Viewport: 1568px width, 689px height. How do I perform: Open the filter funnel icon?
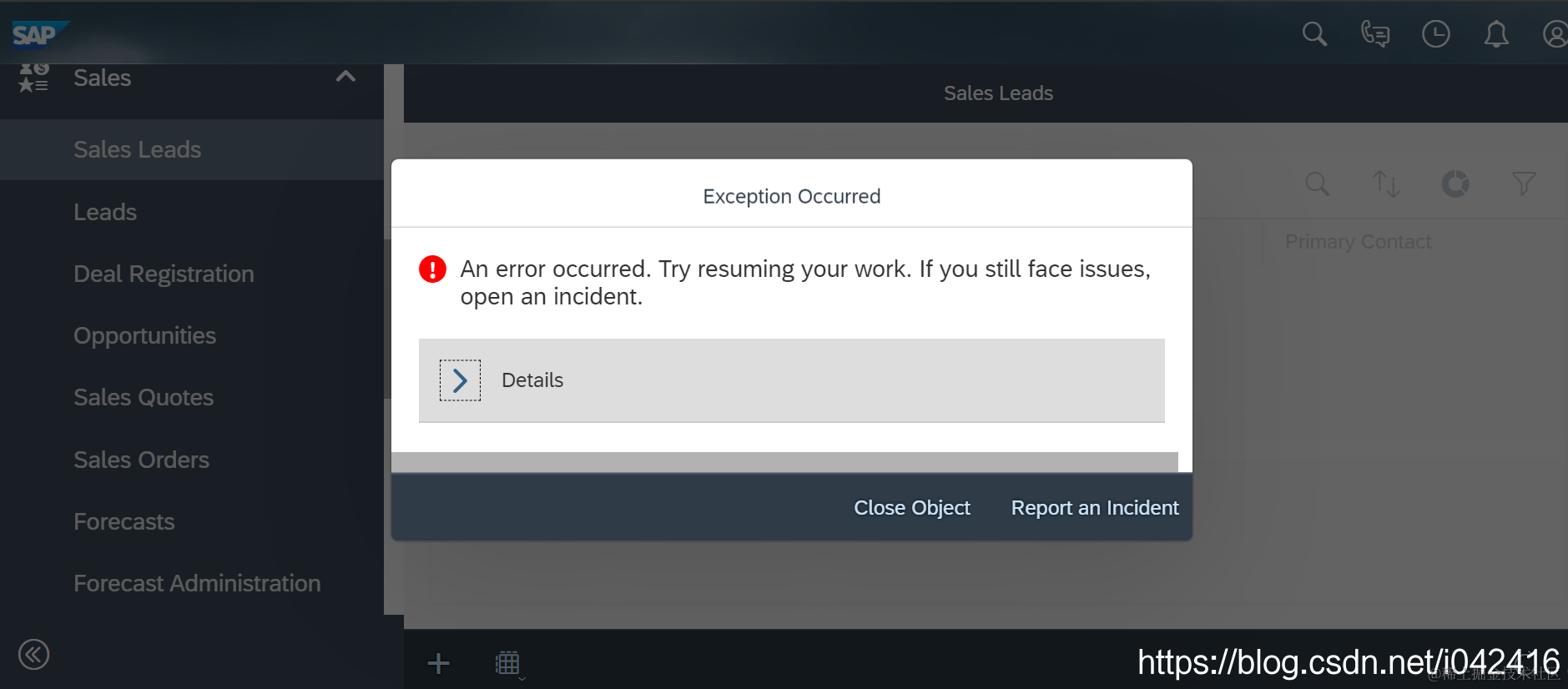click(1524, 184)
